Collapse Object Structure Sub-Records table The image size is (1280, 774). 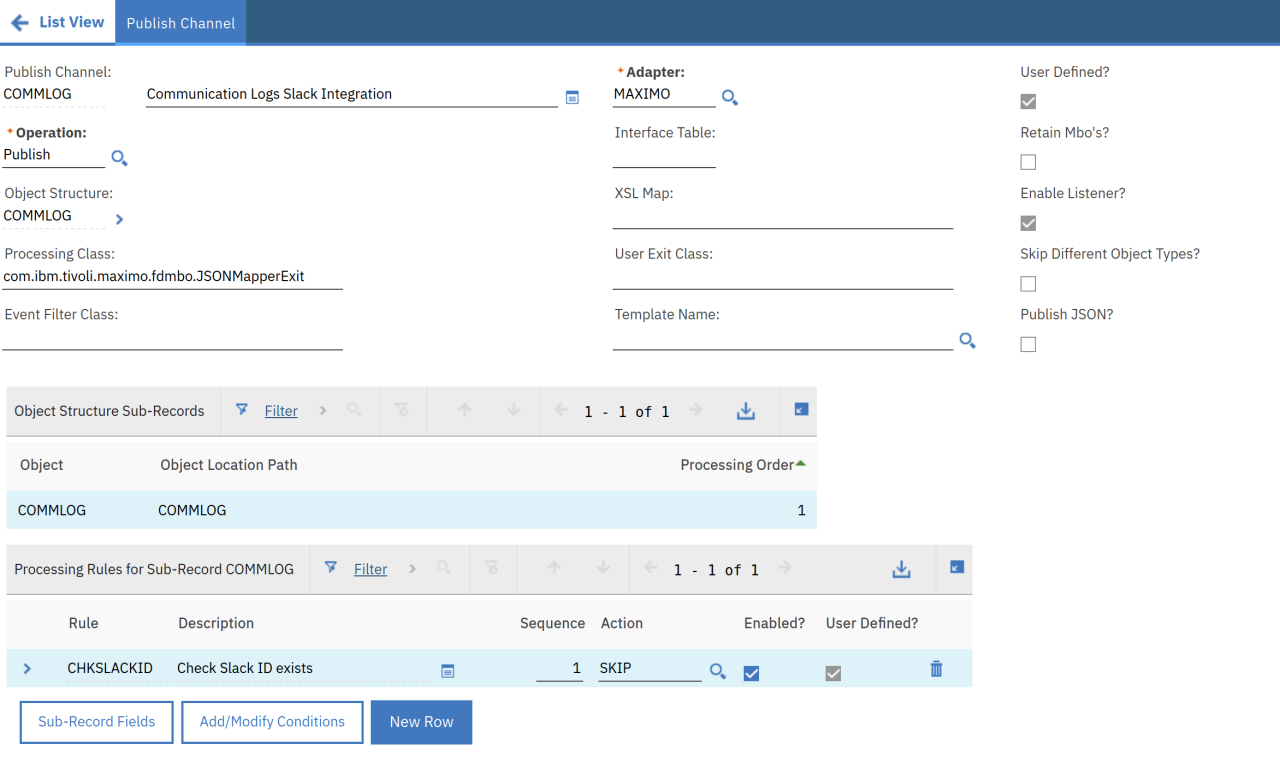click(x=801, y=409)
